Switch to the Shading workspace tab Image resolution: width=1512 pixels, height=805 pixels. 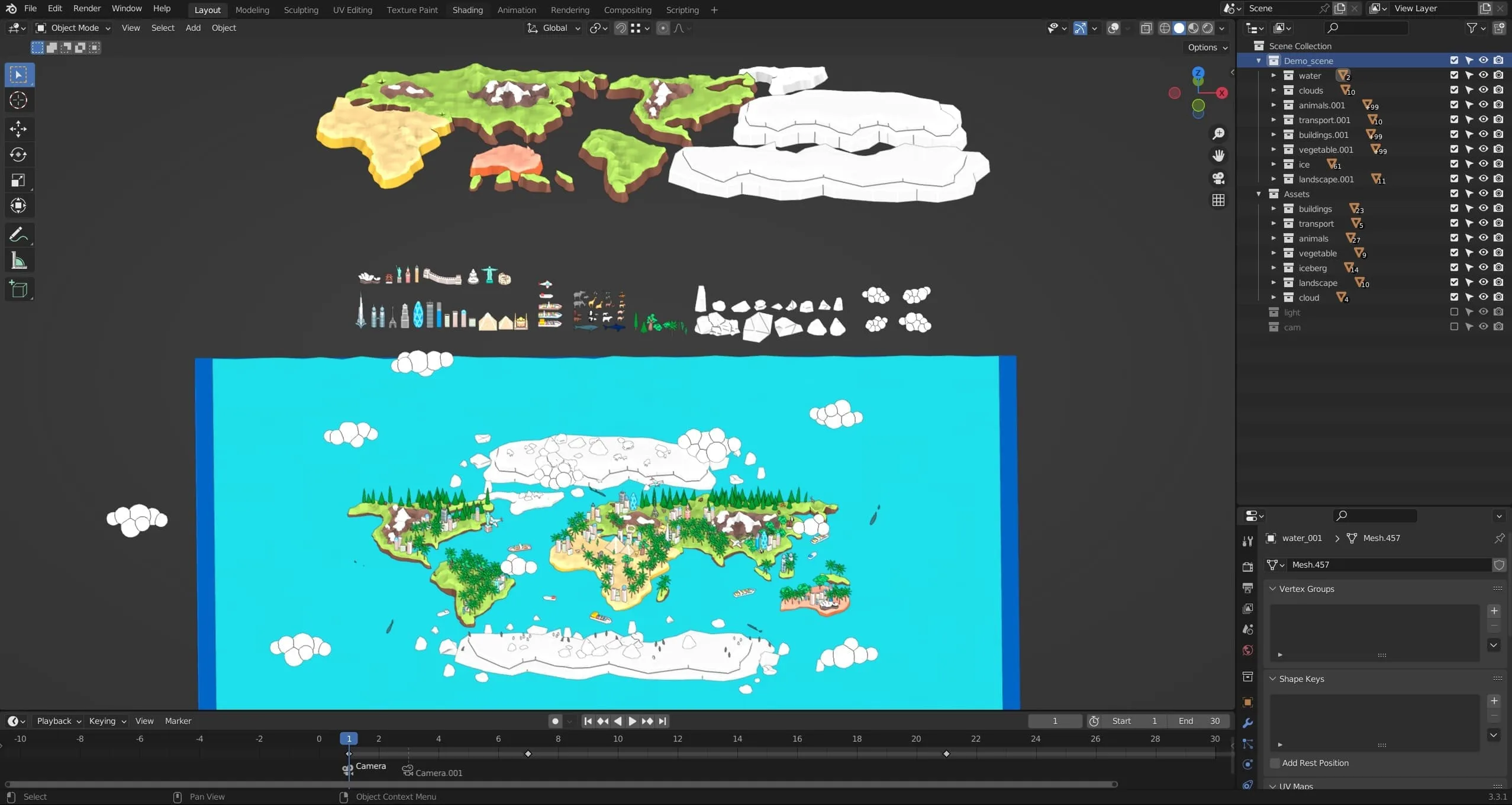tap(467, 9)
